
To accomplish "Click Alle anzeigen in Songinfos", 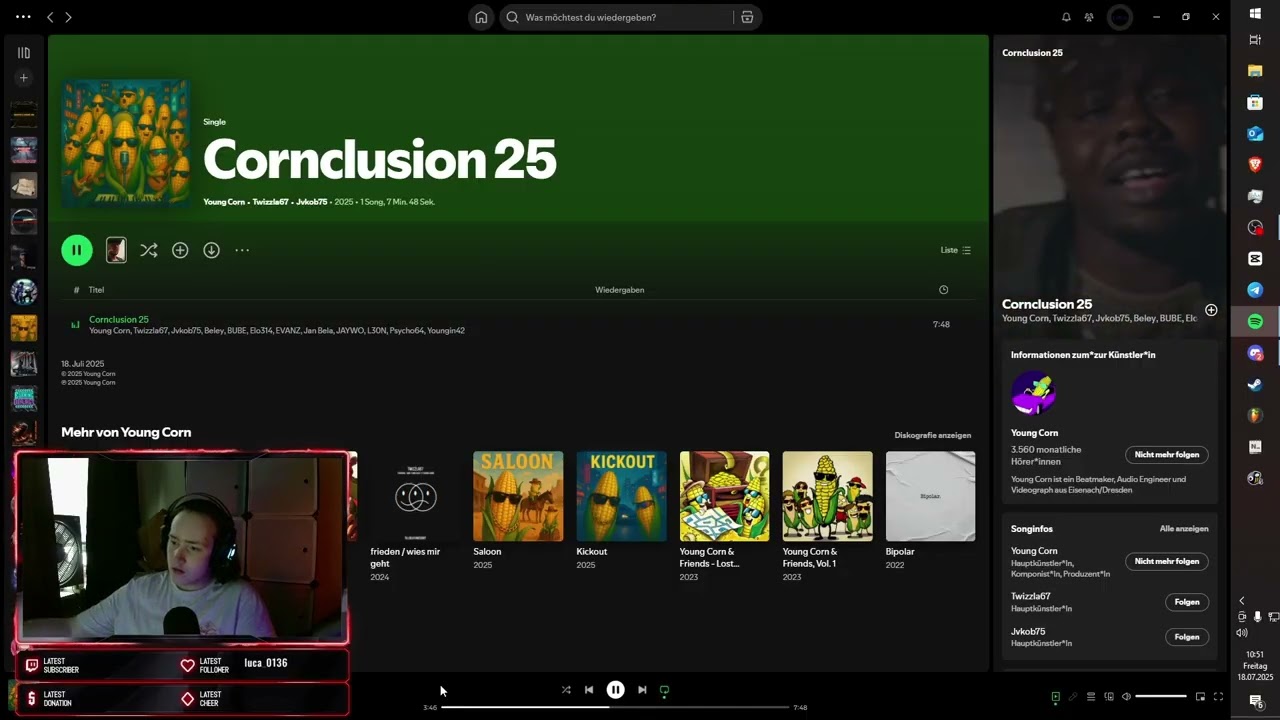I will click(1184, 529).
